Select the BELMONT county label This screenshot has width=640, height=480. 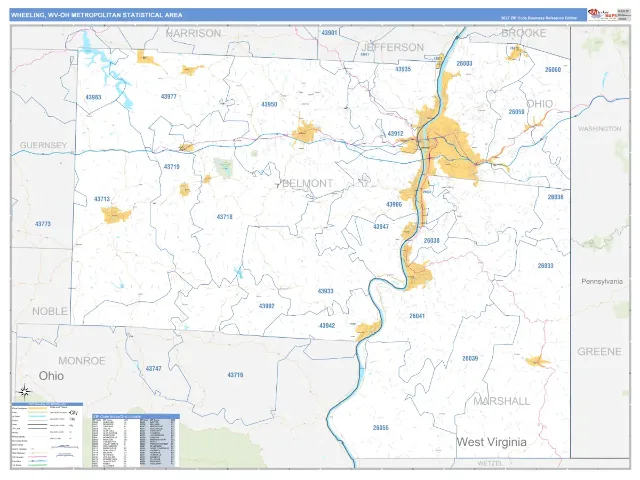point(308,184)
